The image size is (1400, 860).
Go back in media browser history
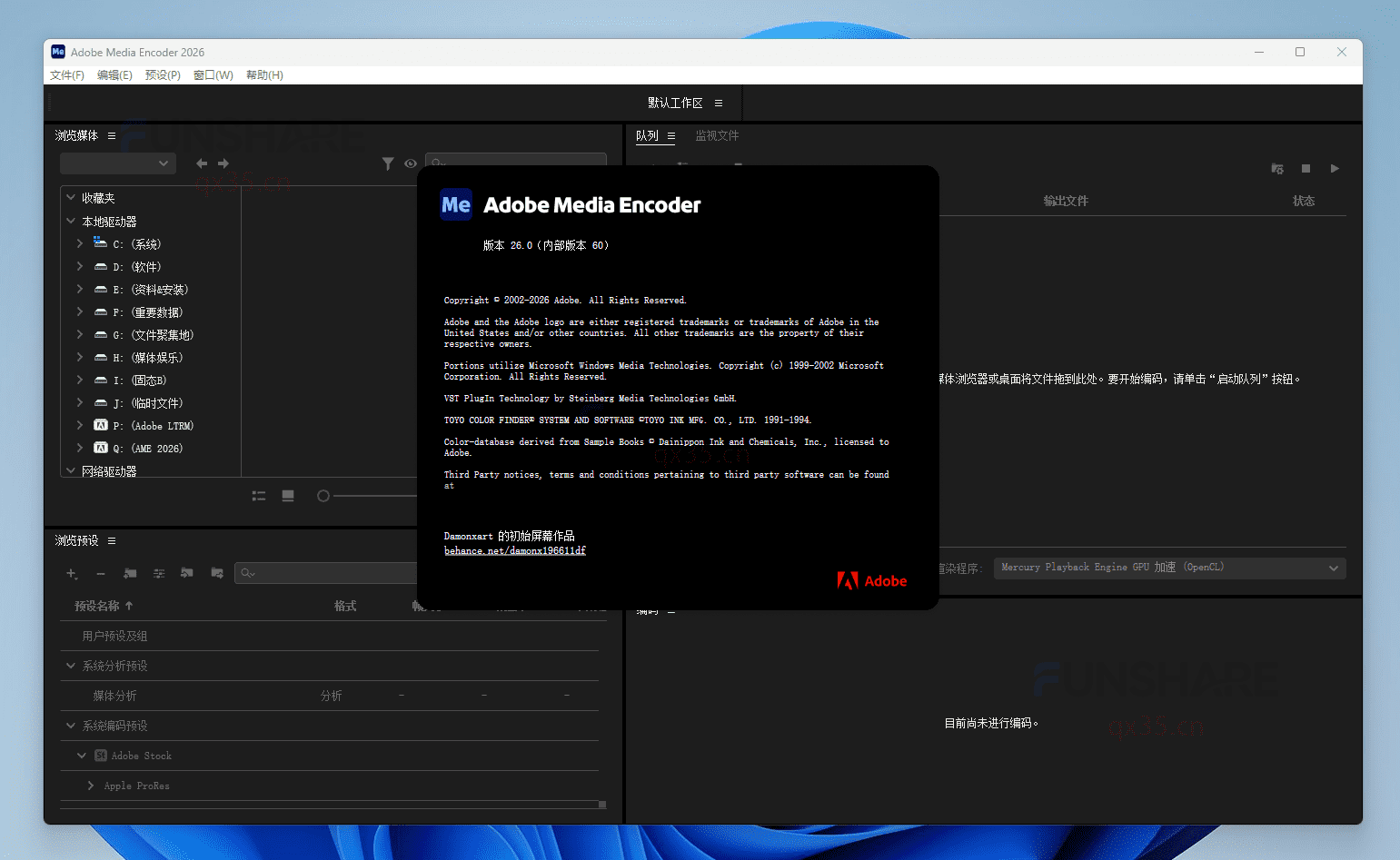point(202,163)
